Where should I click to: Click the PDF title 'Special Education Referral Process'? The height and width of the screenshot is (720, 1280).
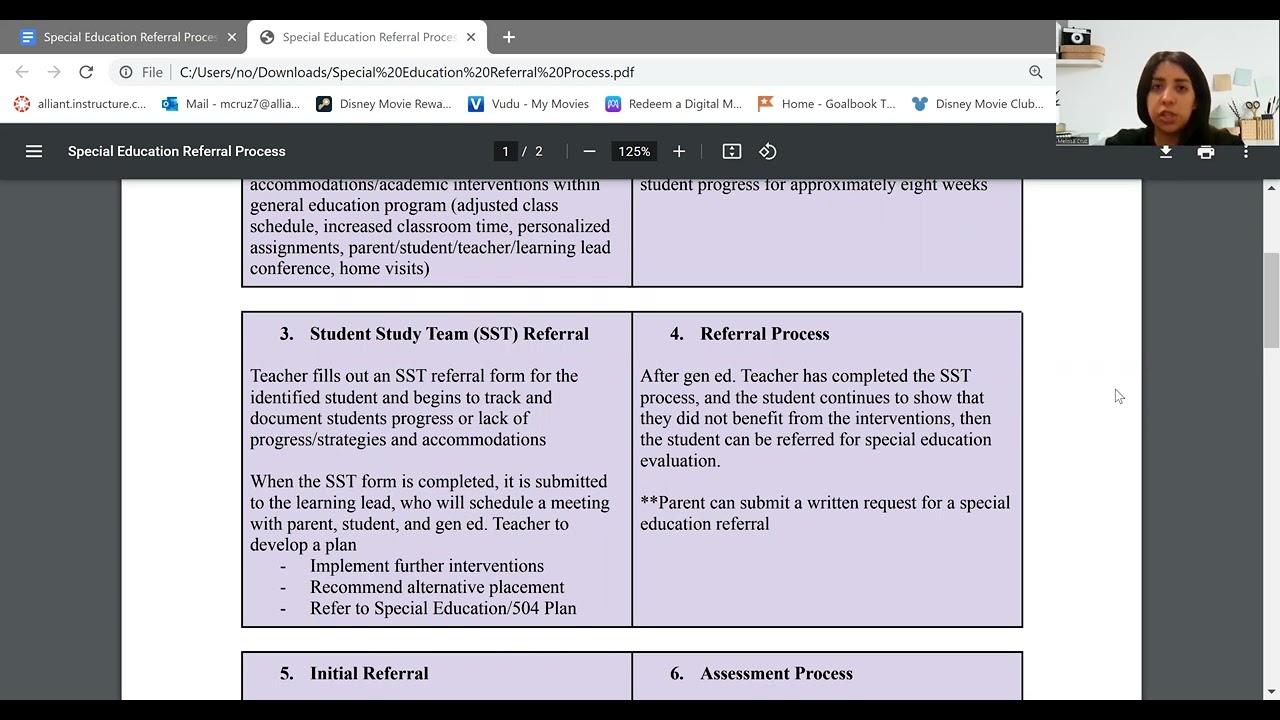(177, 151)
